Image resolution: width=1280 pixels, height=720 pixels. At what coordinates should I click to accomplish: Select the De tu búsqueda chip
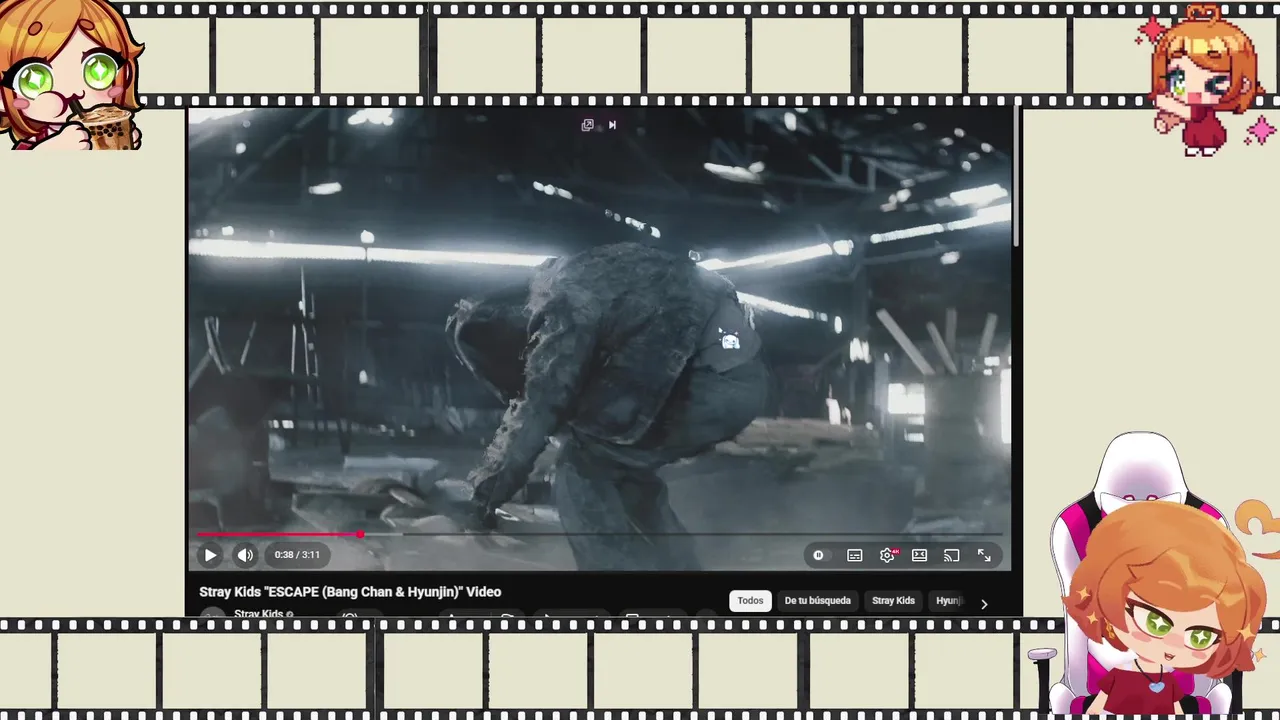tap(817, 601)
